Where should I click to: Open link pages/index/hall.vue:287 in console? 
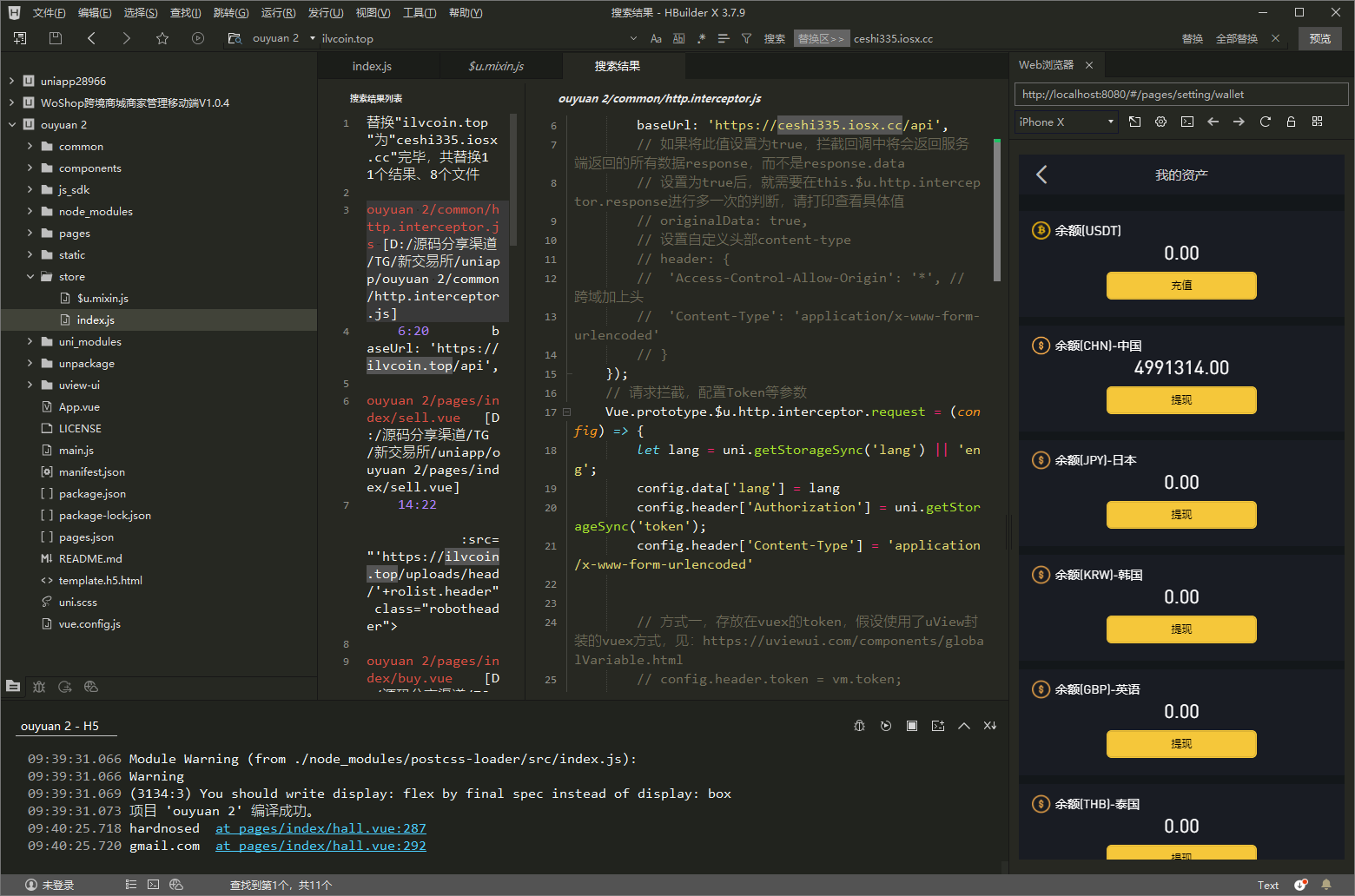click(321, 828)
